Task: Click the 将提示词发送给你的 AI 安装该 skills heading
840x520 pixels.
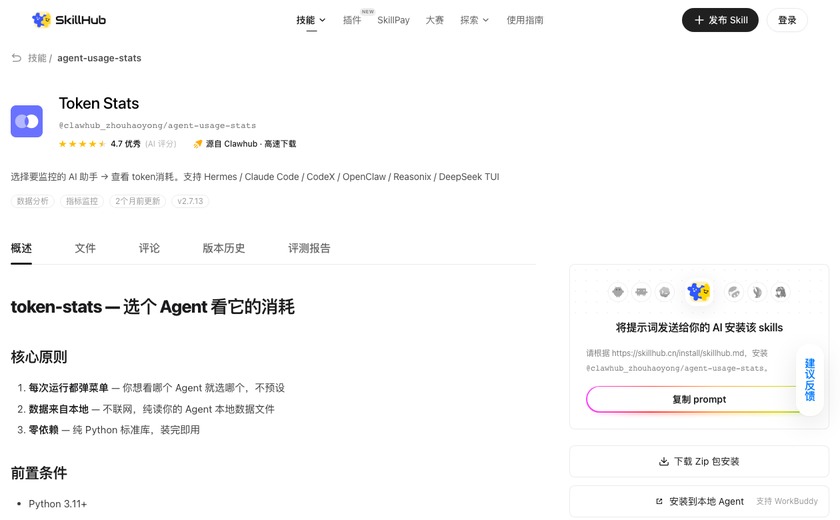Action: coord(699,328)
